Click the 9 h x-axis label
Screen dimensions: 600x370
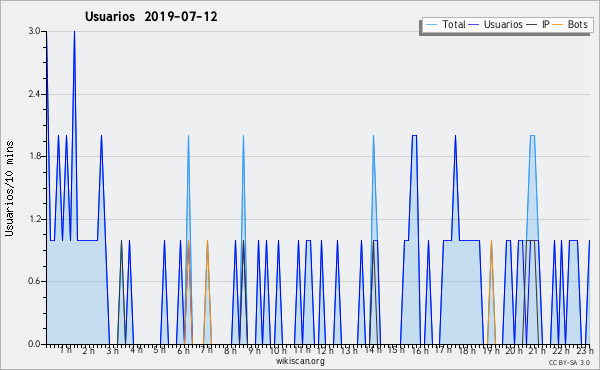pos(254,351)
